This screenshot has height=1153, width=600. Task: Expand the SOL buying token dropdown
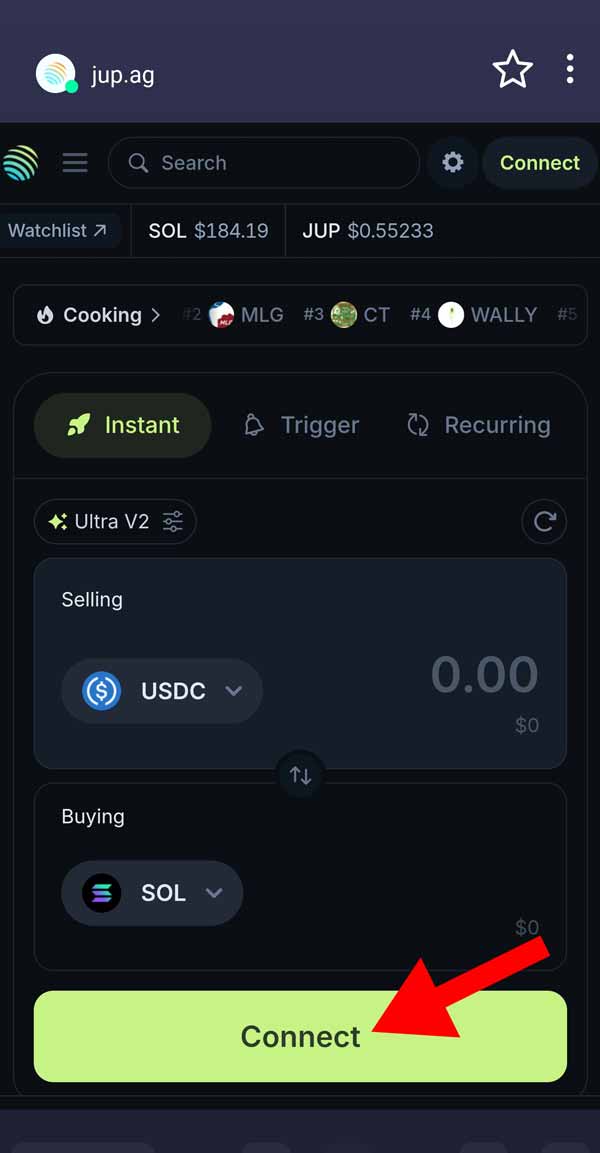(x=152, y=893)
